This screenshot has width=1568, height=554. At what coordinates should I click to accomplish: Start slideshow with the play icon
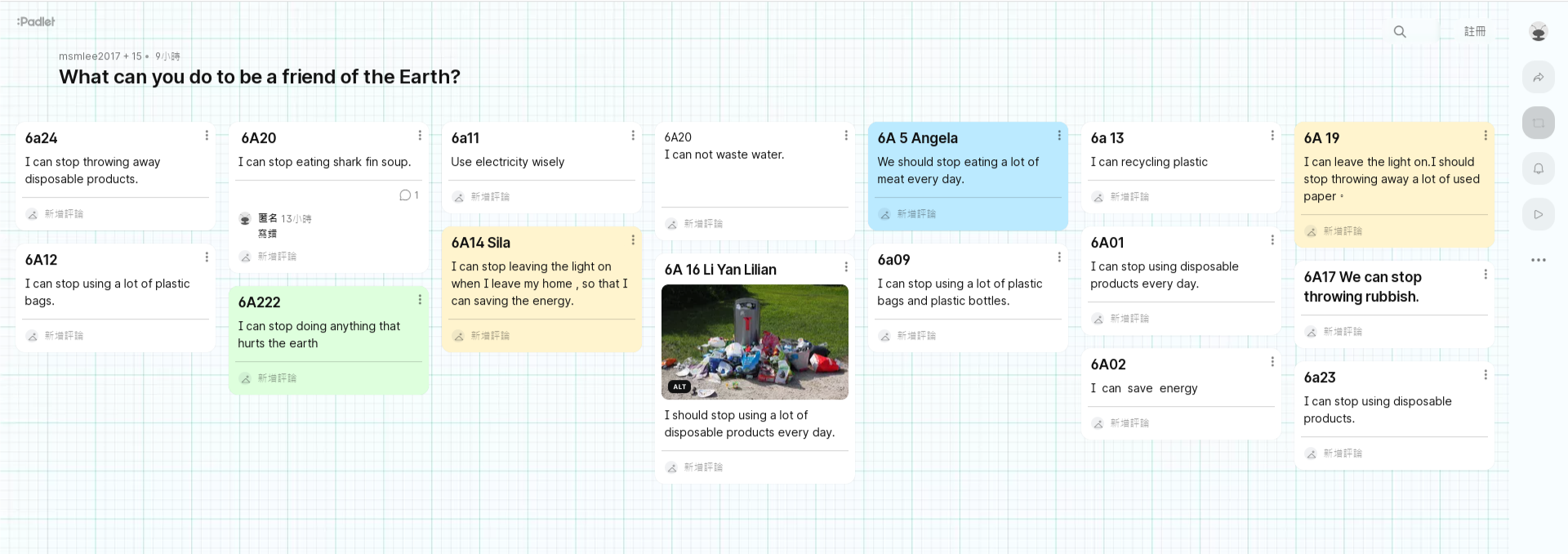point(1538,215)
